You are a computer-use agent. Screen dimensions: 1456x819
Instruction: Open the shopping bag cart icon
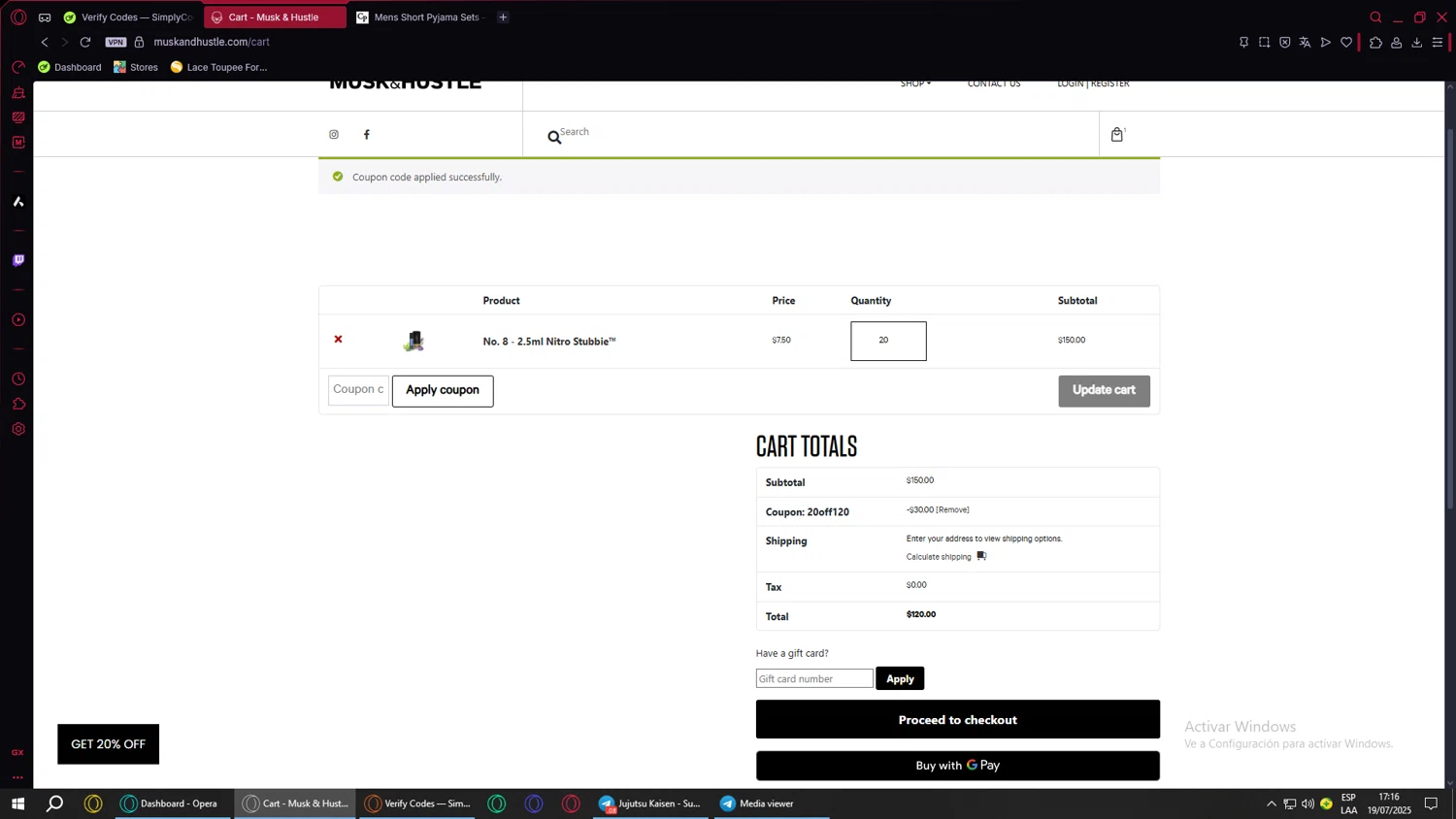pos(1117,134)
